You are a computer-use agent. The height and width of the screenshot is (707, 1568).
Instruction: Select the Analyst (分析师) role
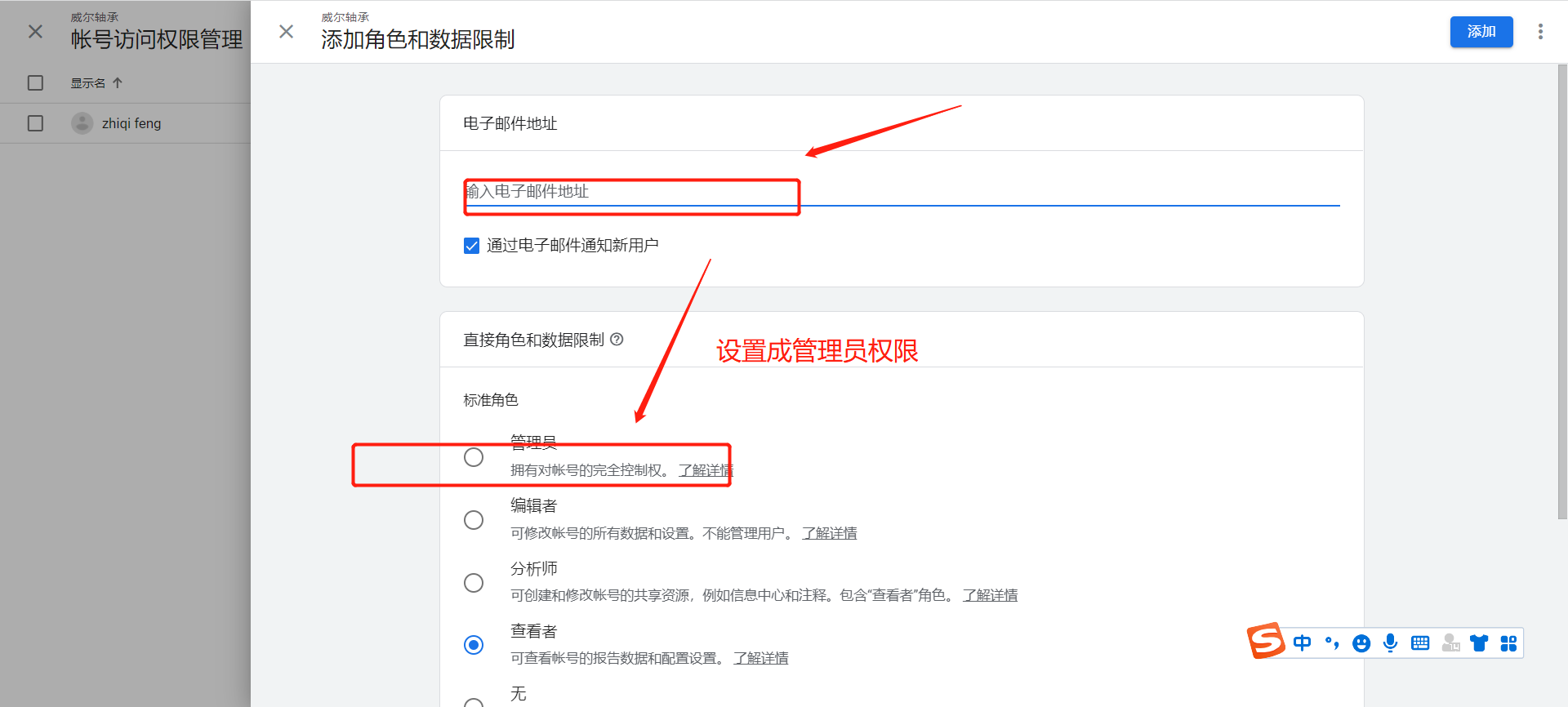(x=474, y=583)
